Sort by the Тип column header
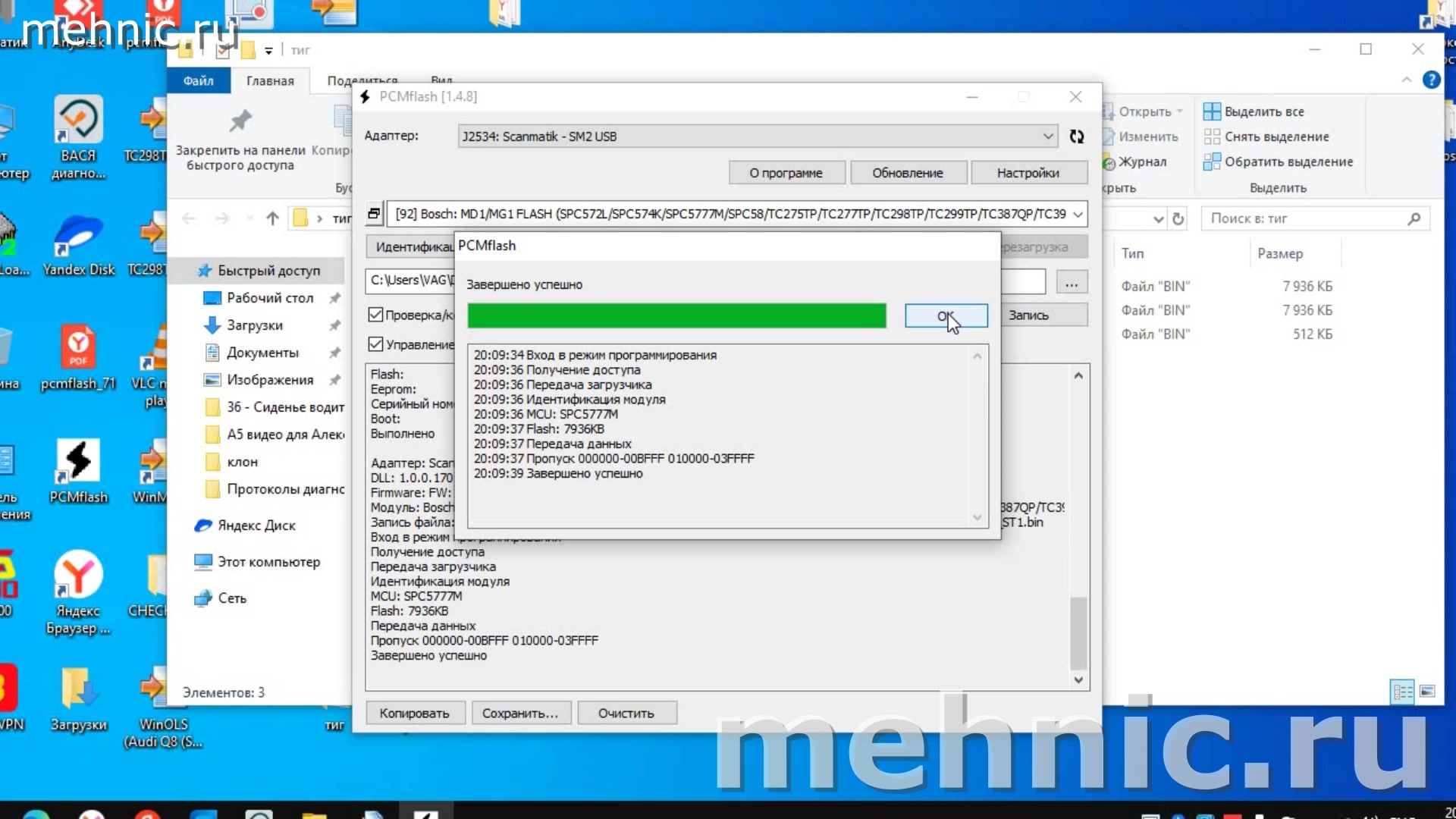Screen dimensions: 1456x819 tap(1133, 253)
